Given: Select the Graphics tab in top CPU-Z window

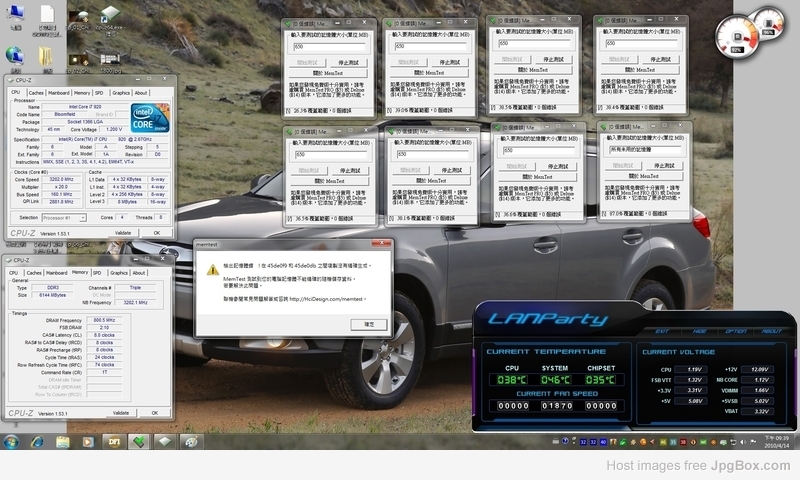Looking at the screenshot, I should [x=120, y=93].
